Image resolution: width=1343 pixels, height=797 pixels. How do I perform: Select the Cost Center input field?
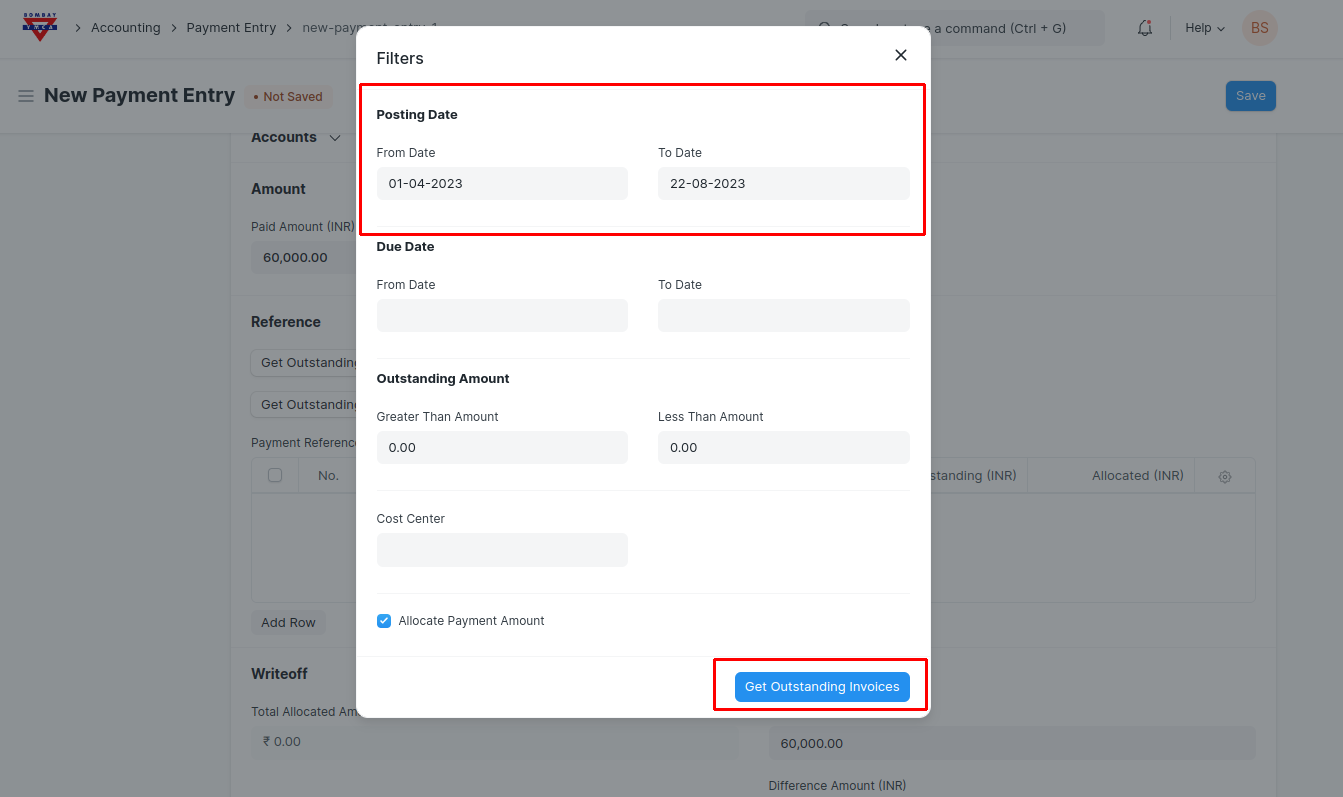502,550
